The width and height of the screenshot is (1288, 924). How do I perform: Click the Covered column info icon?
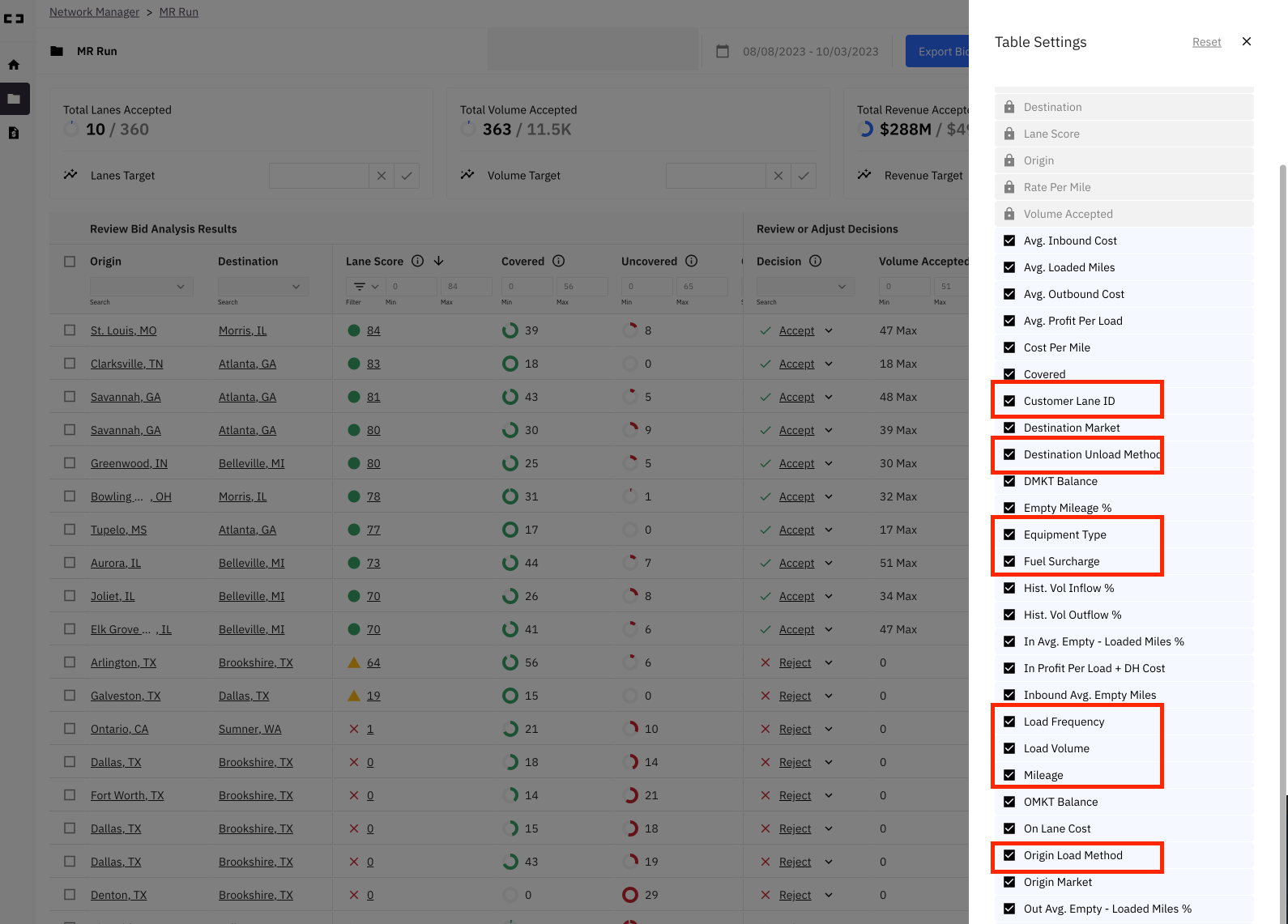pos(559,261)
